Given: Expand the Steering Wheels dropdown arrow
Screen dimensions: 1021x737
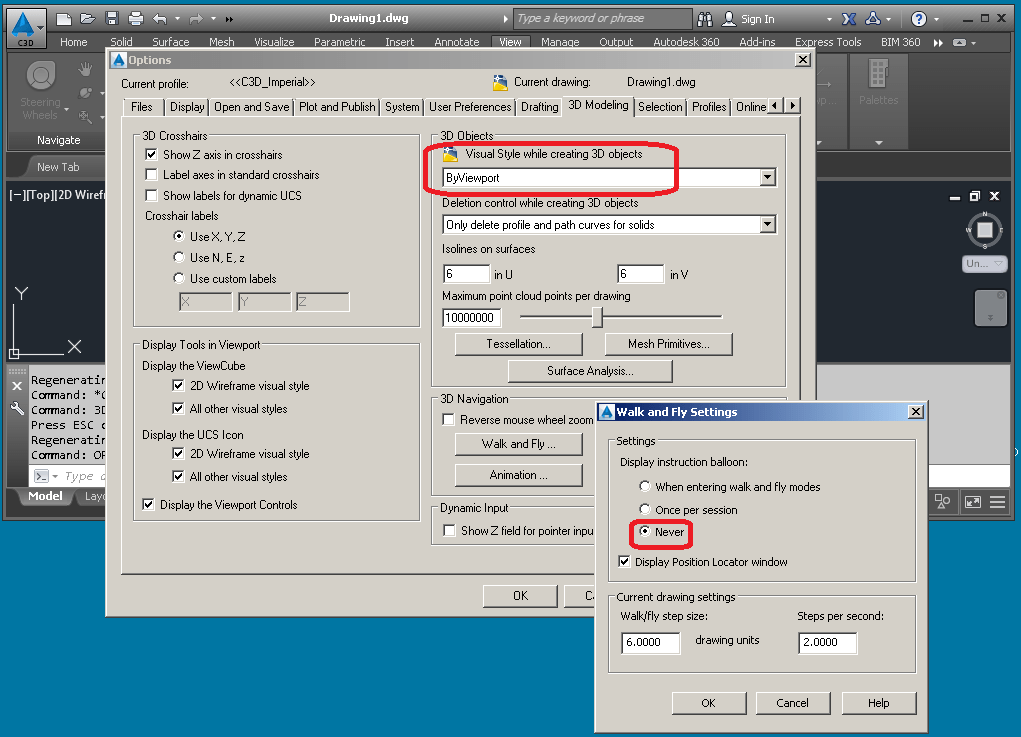Looking at the screenshot, I should pos(66,109).
